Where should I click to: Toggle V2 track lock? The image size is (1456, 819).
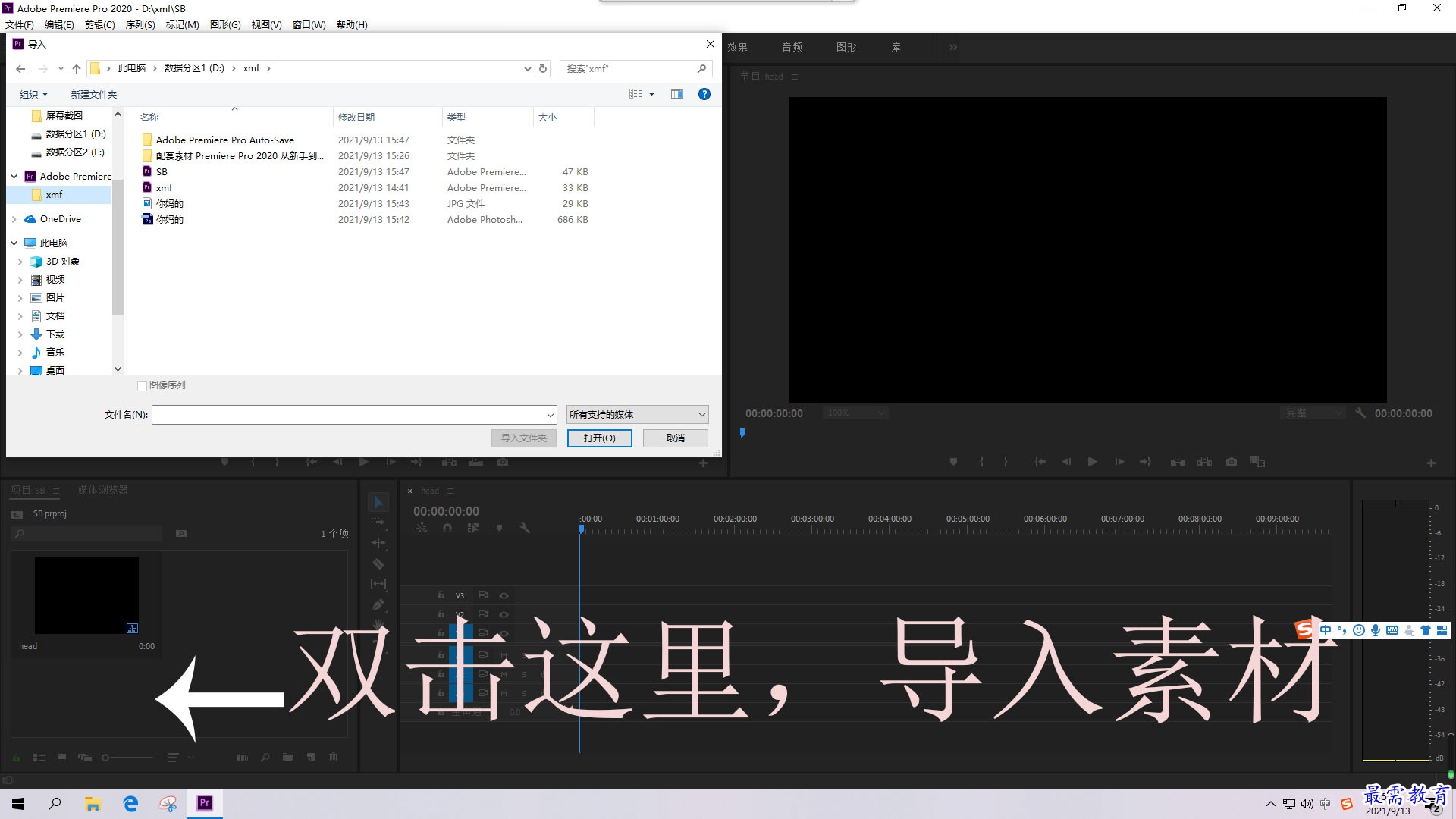(441, 614)
